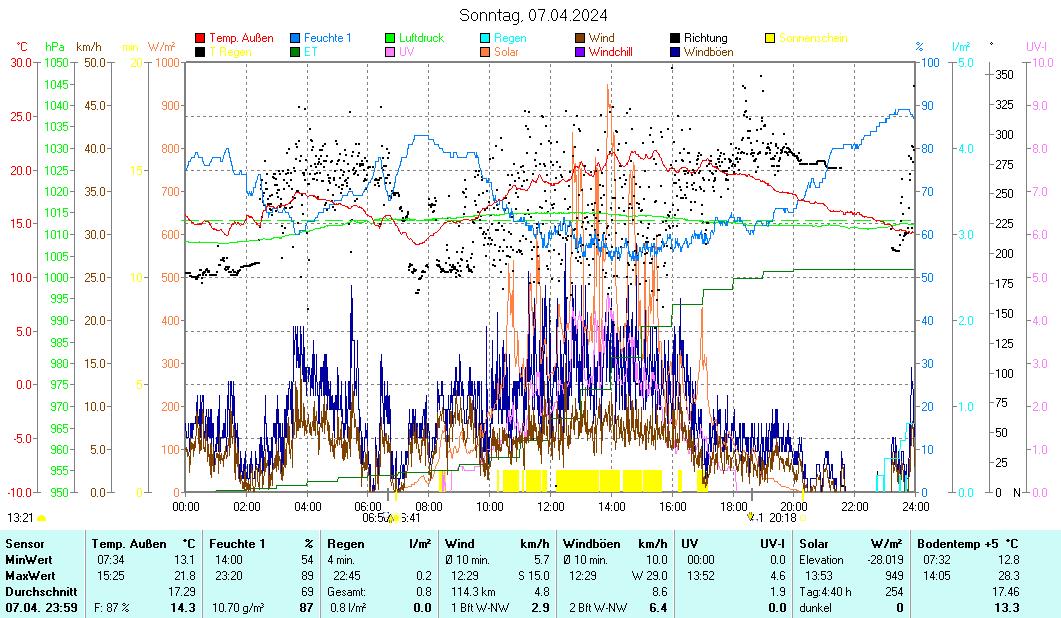The image size is (1061, 618).
Task: Click the km/h axis unit label at top left
Action: (89, 47)
